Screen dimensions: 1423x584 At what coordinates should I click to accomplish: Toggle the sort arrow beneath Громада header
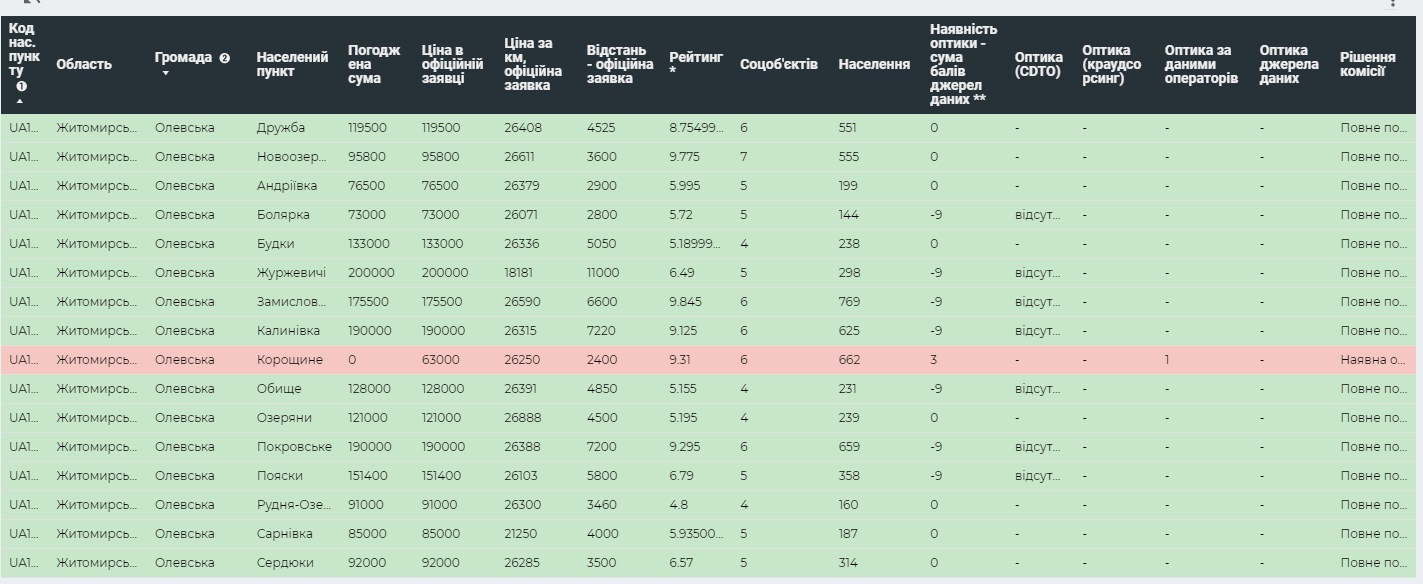[x=166, y=73]
